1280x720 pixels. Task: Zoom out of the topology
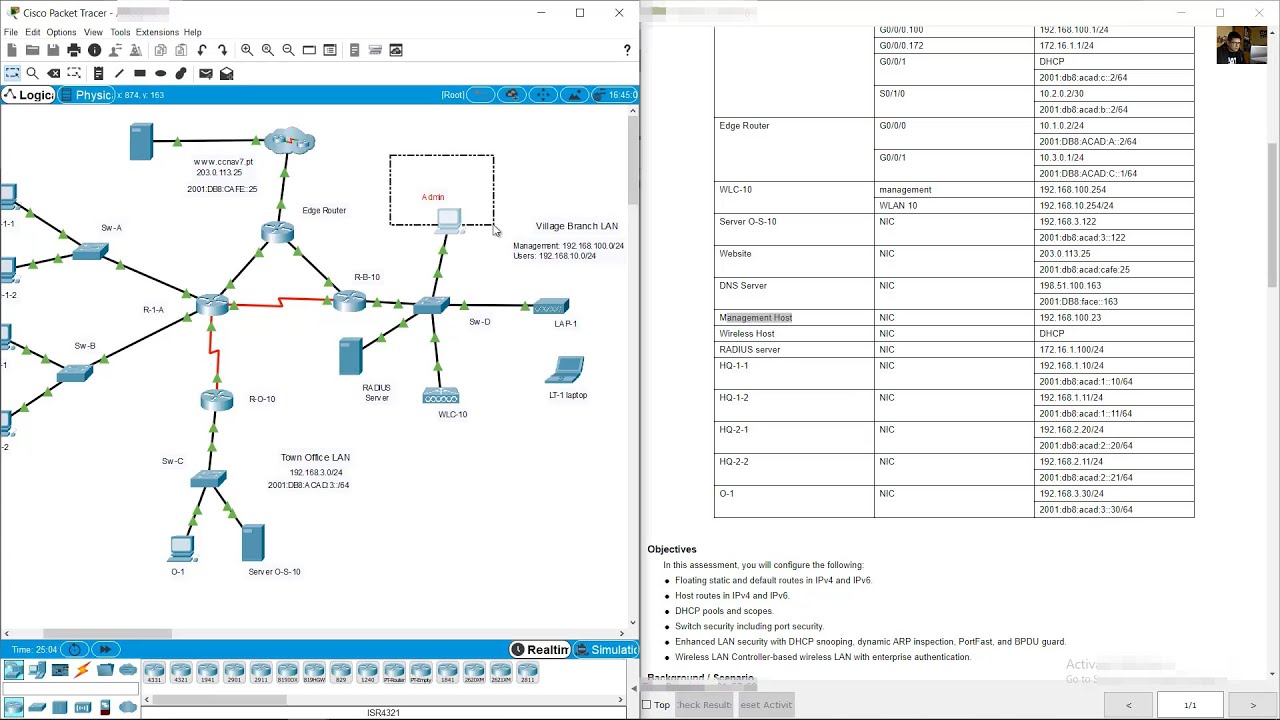click(x=288, y=50)
